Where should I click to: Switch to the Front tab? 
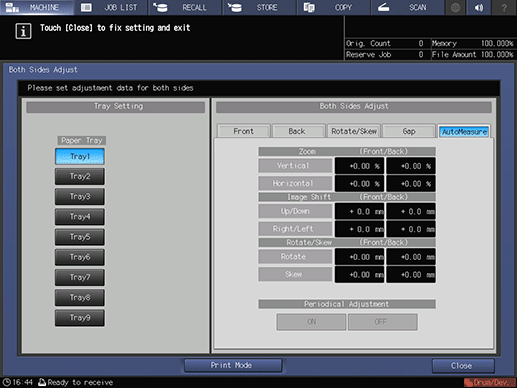[x=243, y=131]
